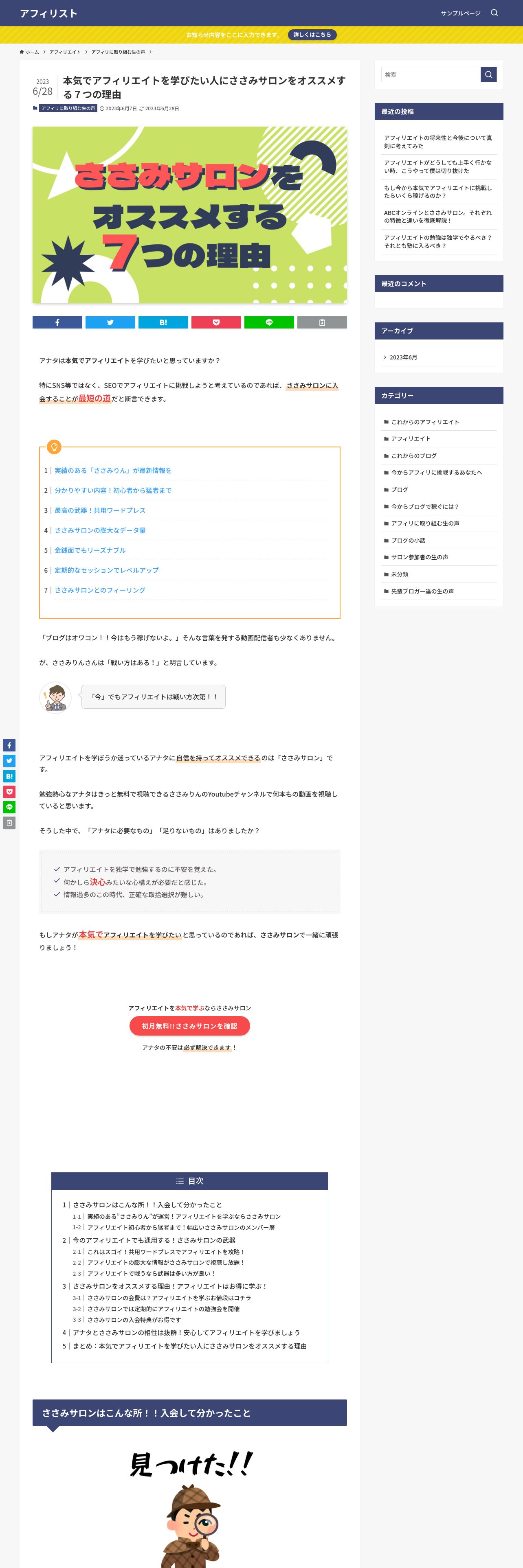Jump to TOC 3-1 ささみサロンの会費は?
523x1568 pixels.
pos(169,1298)
